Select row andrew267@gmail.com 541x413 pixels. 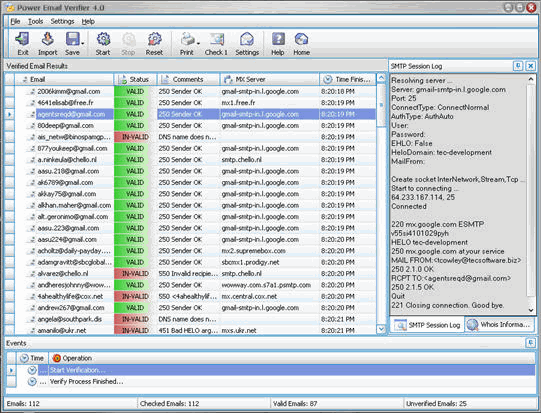pyautogui.click(x=195, y=308)
